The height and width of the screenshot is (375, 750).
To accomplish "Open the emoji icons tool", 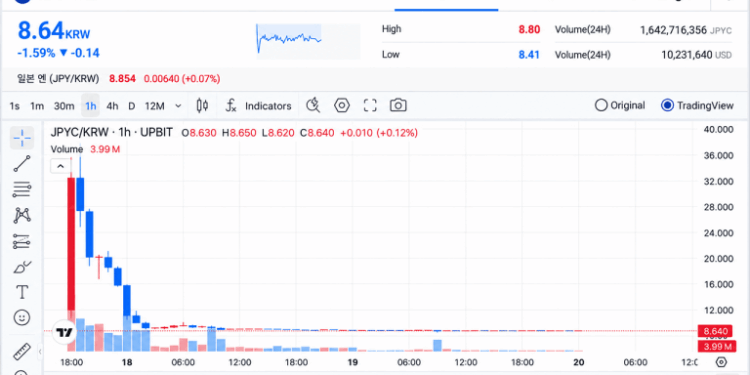I will pos(22,318).
